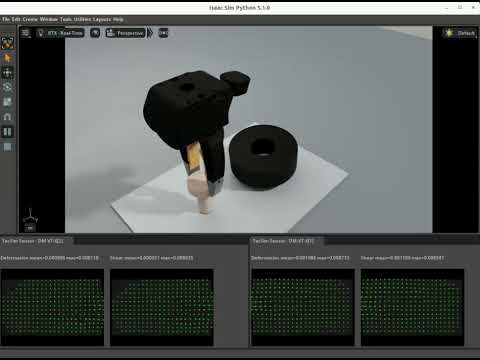Open the Edit menu
Viewport: 480px width, 360px height.
click(16, 19)
